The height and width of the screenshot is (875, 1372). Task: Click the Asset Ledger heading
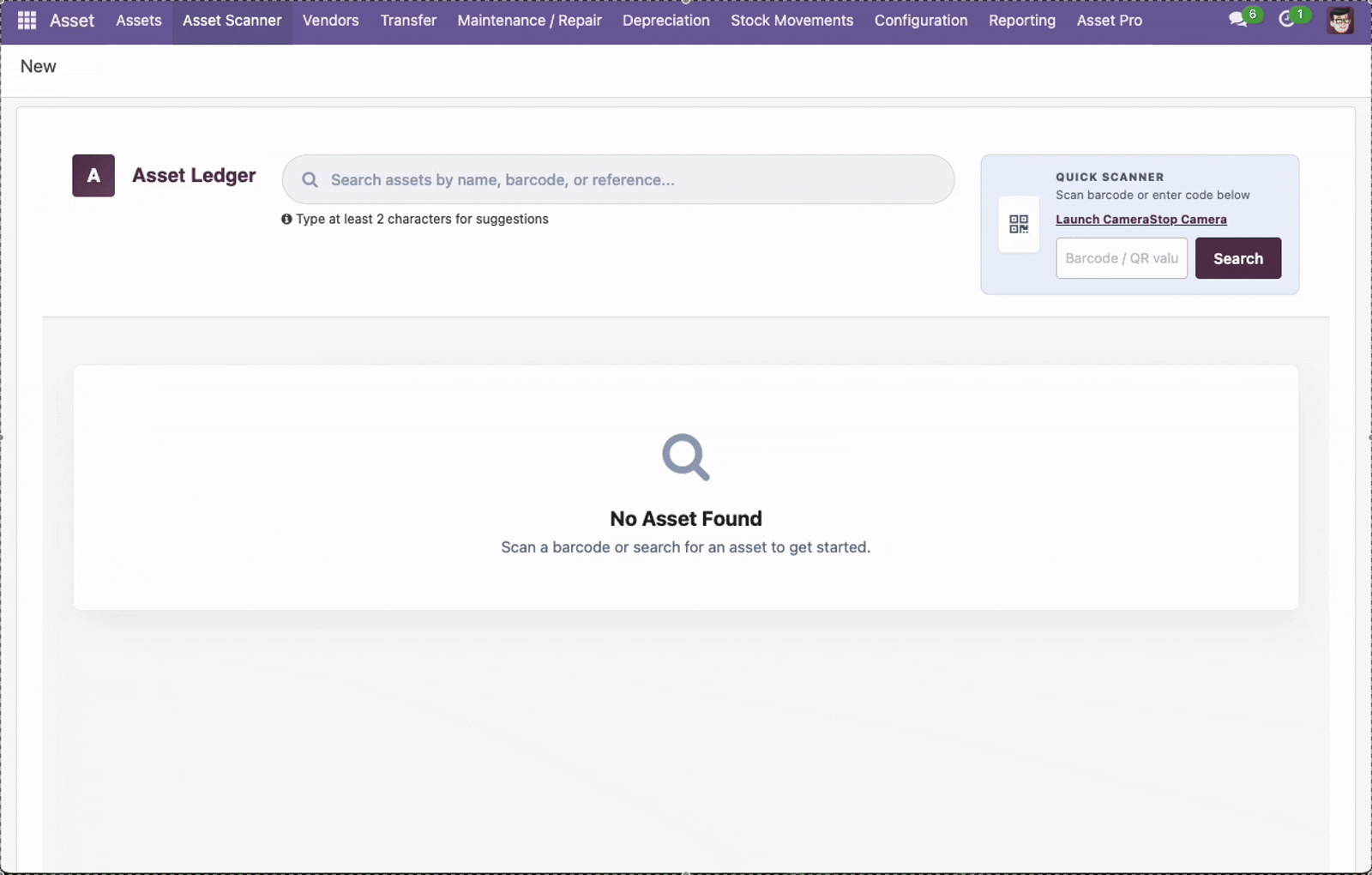pos(194,176)
